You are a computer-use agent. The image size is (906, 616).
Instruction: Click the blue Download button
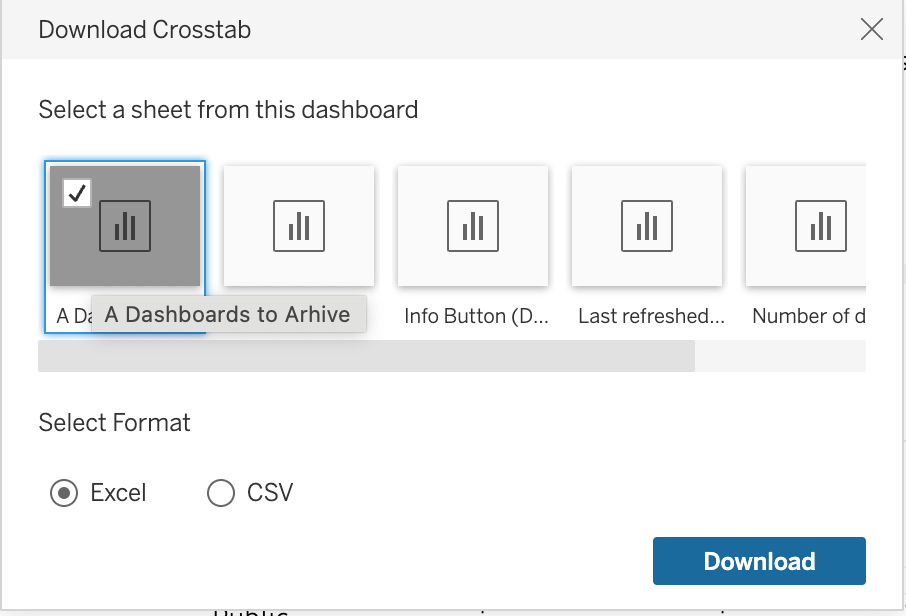pos(759,561)
